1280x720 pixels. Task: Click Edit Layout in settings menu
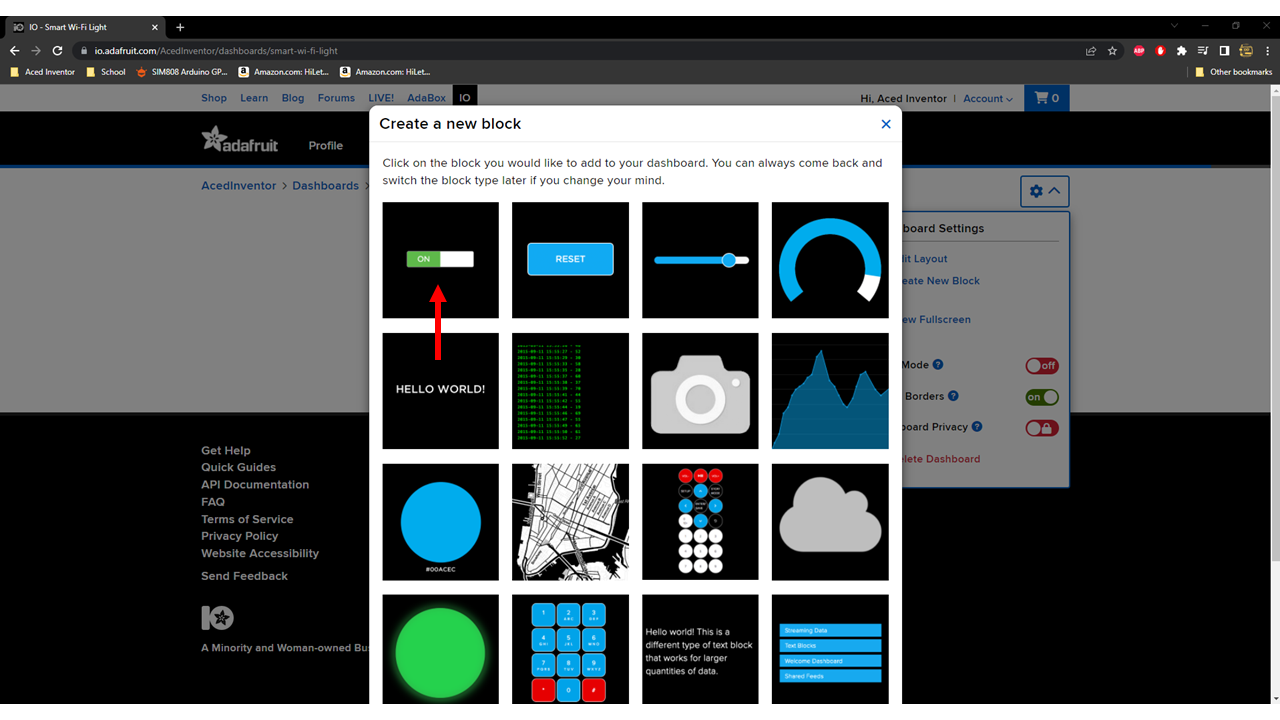tap(925, 259)
